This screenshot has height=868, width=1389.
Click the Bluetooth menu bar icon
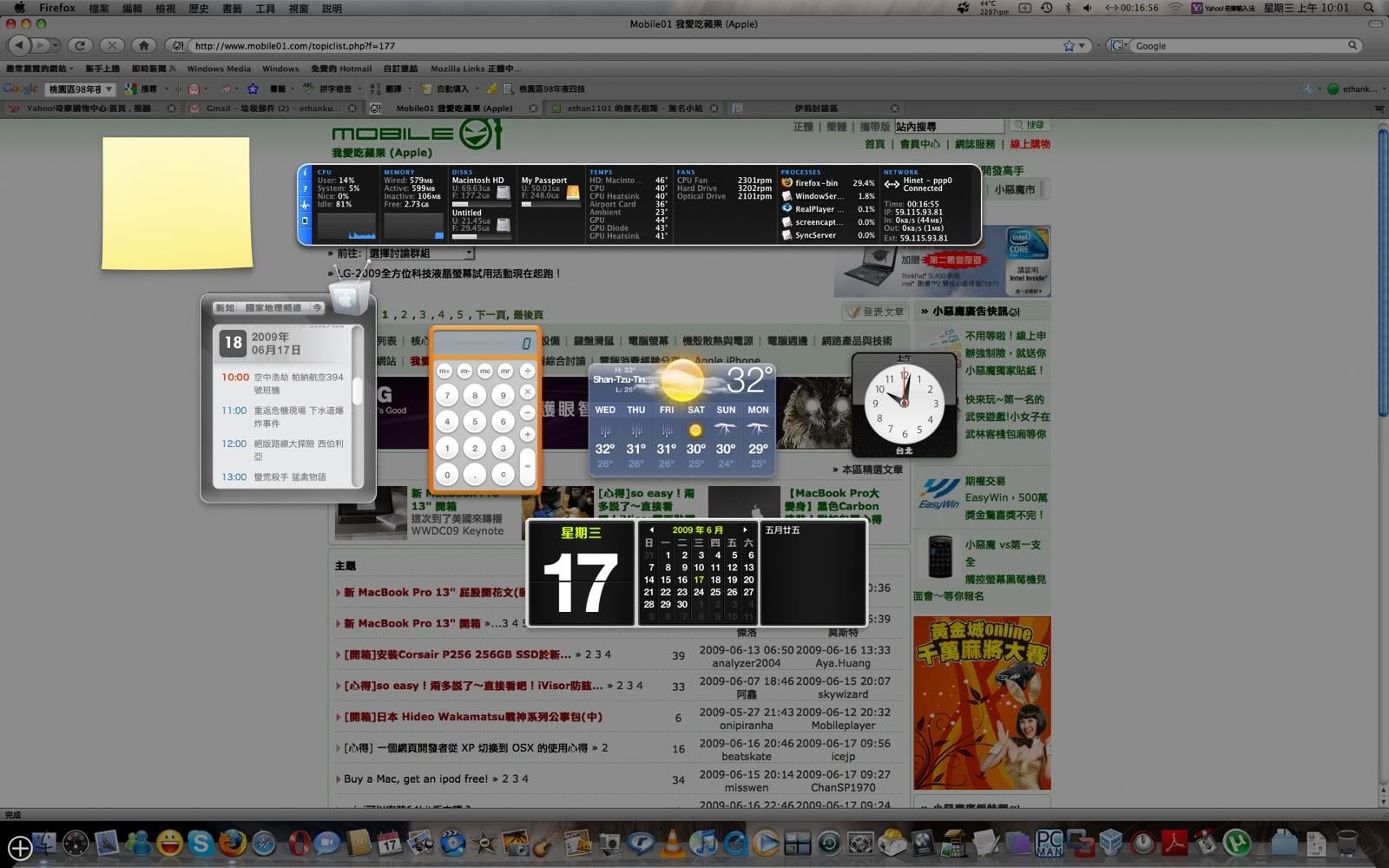[x=1068, y=8]
